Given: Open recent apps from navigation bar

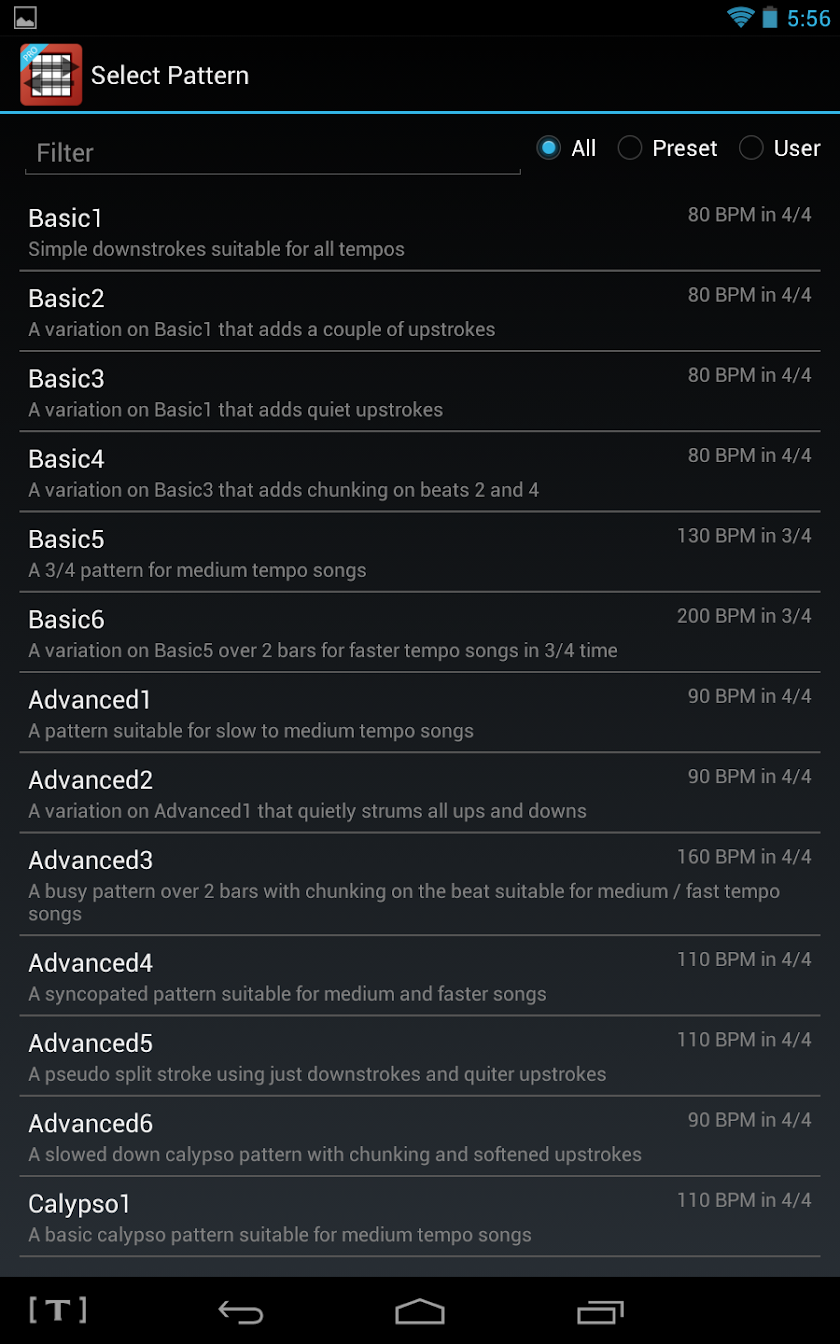Looking at the screenshot, I should point(600,1311).
